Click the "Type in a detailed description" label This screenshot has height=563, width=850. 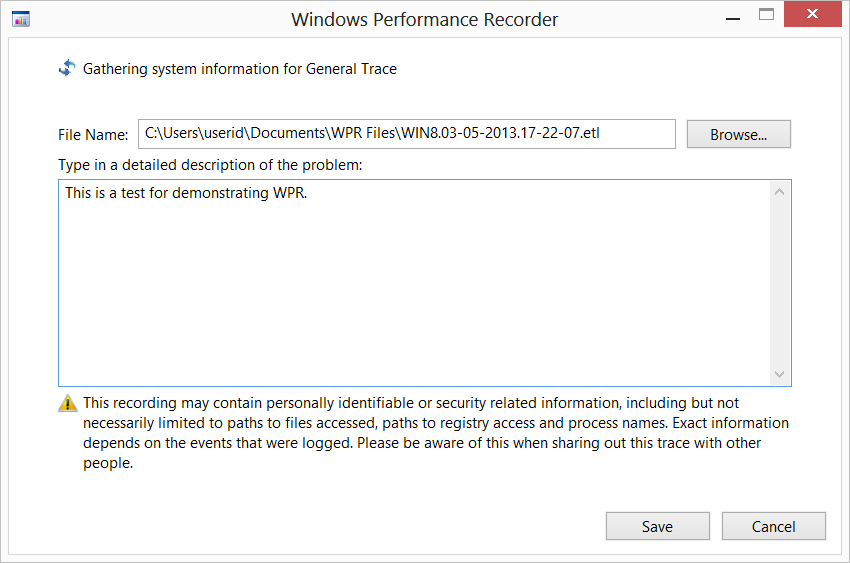(210, 164)
